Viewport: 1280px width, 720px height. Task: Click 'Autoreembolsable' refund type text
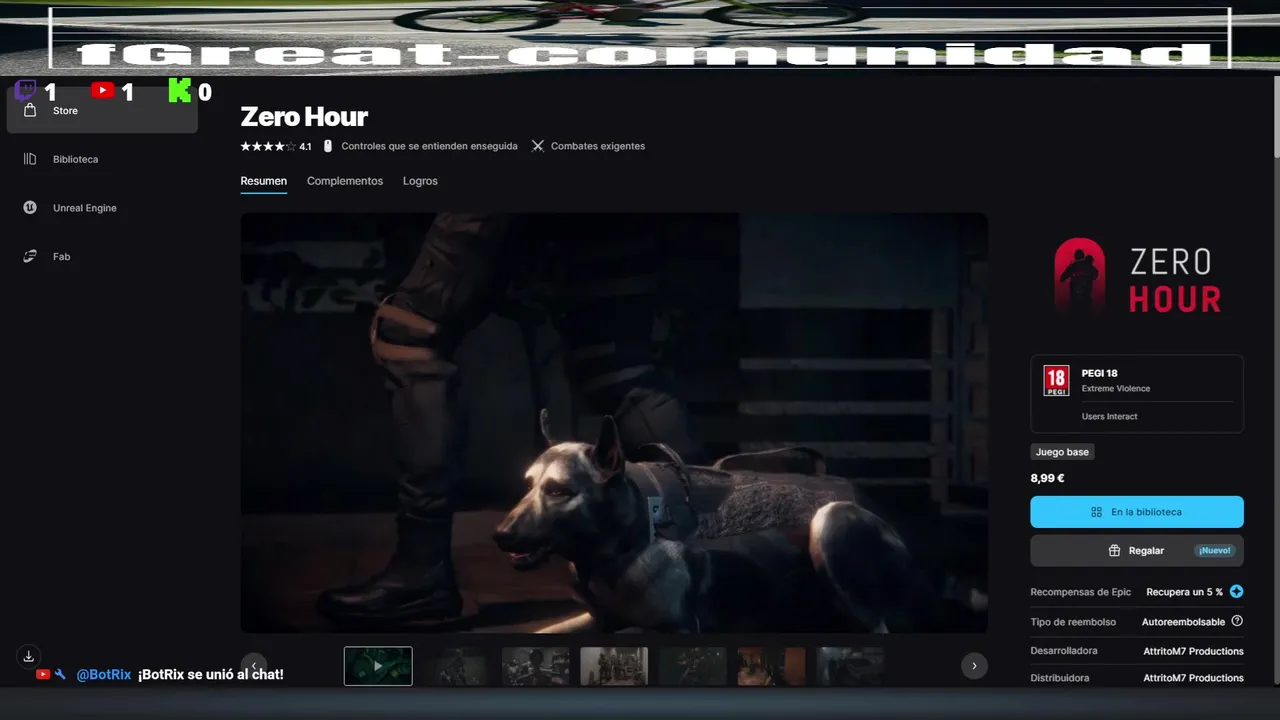pyautogui.click(x=1184, y=622)
